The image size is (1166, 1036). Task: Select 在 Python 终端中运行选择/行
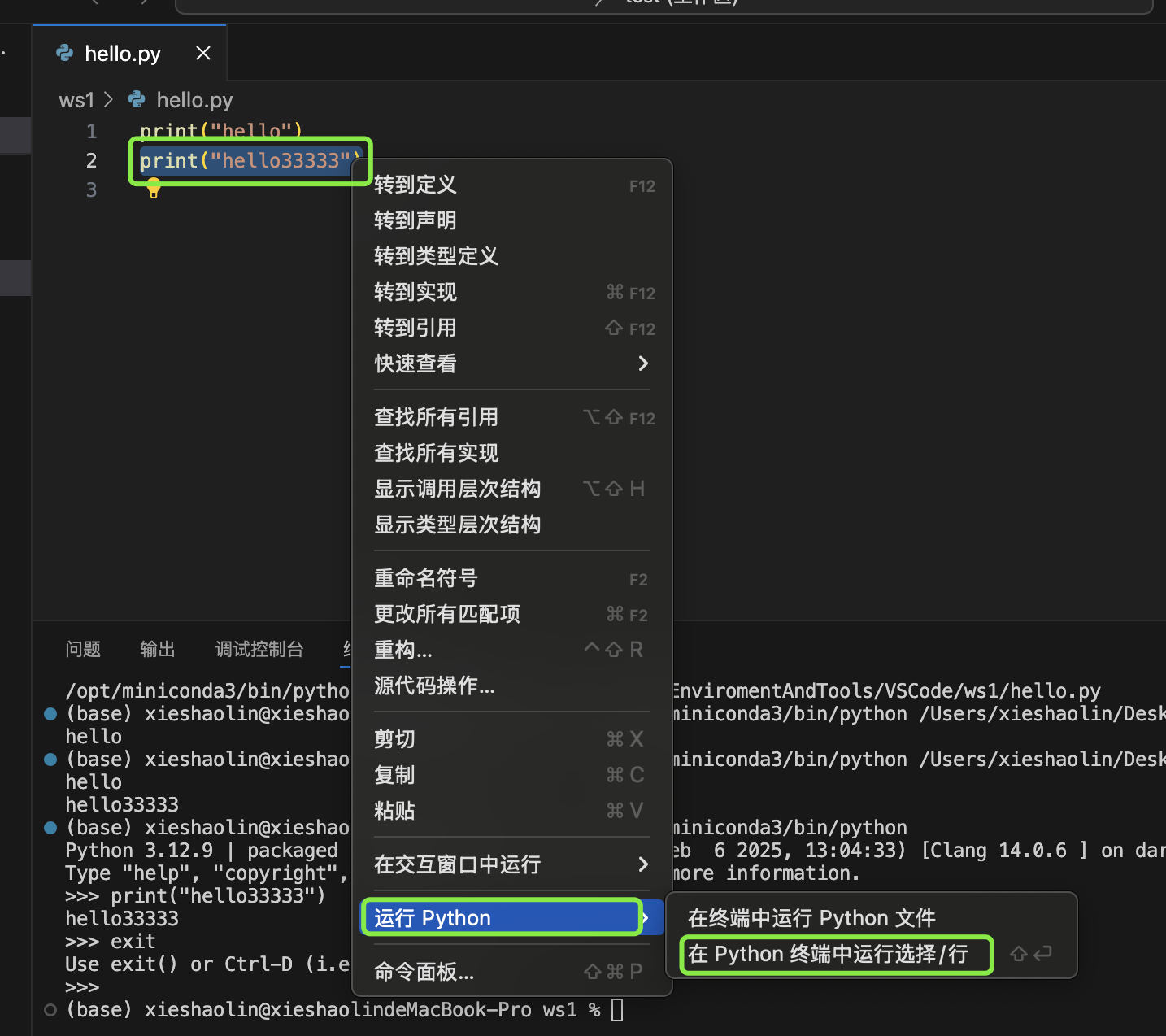[x=872, y=954]
